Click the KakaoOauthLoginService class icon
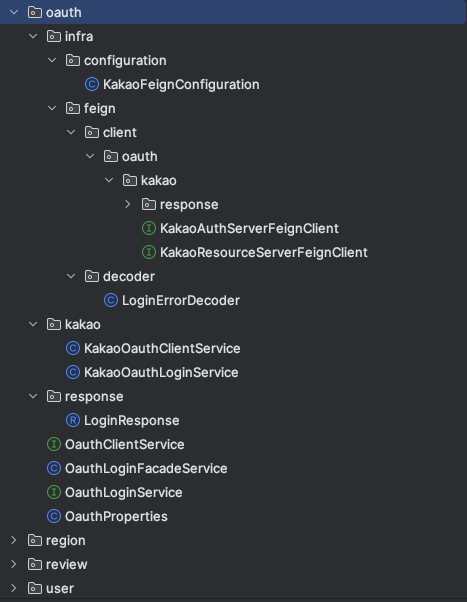 [x=73, y=372]
